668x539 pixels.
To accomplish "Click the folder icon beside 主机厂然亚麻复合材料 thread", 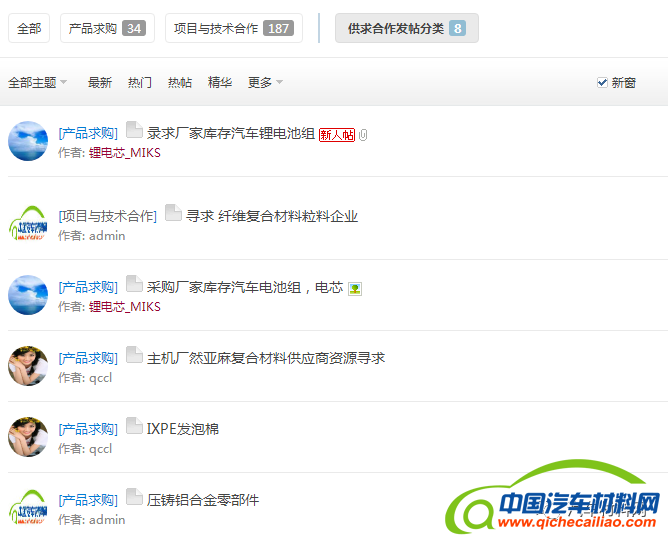I will [134, 355].
